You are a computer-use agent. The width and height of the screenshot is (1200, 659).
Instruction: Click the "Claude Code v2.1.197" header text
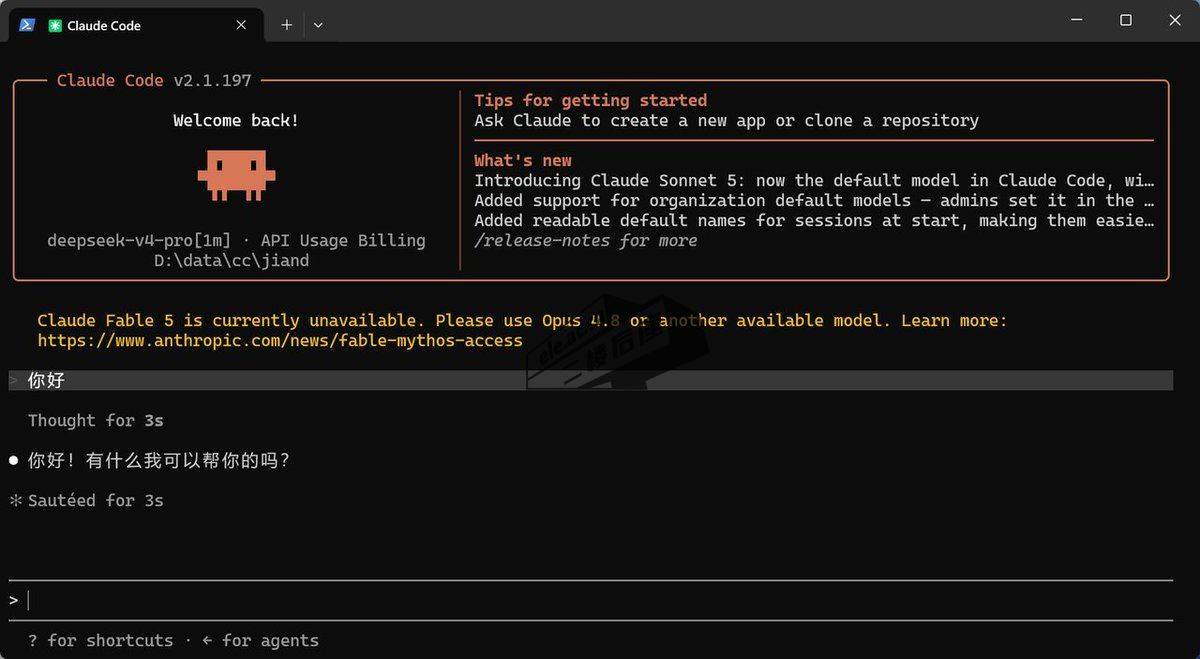click(x=154, y=80)
